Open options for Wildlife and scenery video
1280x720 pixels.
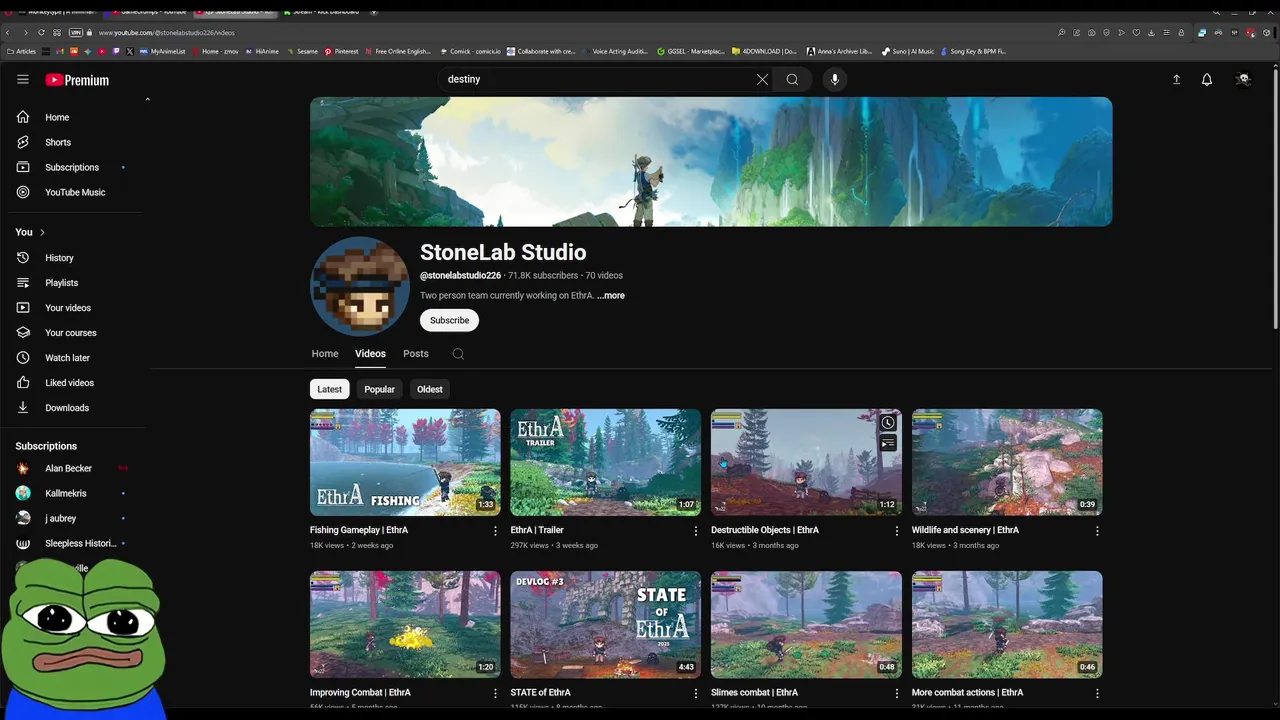(x=1097, y=531)
